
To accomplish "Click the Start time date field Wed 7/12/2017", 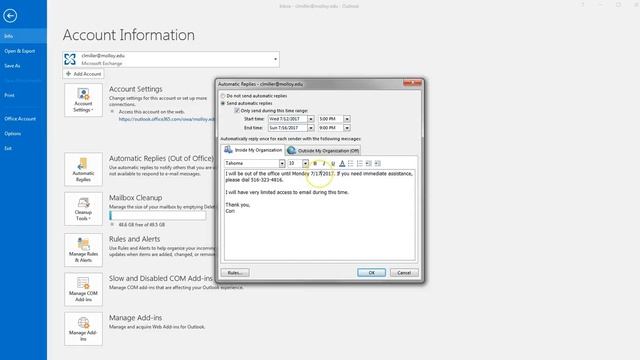I will (288, 119).
